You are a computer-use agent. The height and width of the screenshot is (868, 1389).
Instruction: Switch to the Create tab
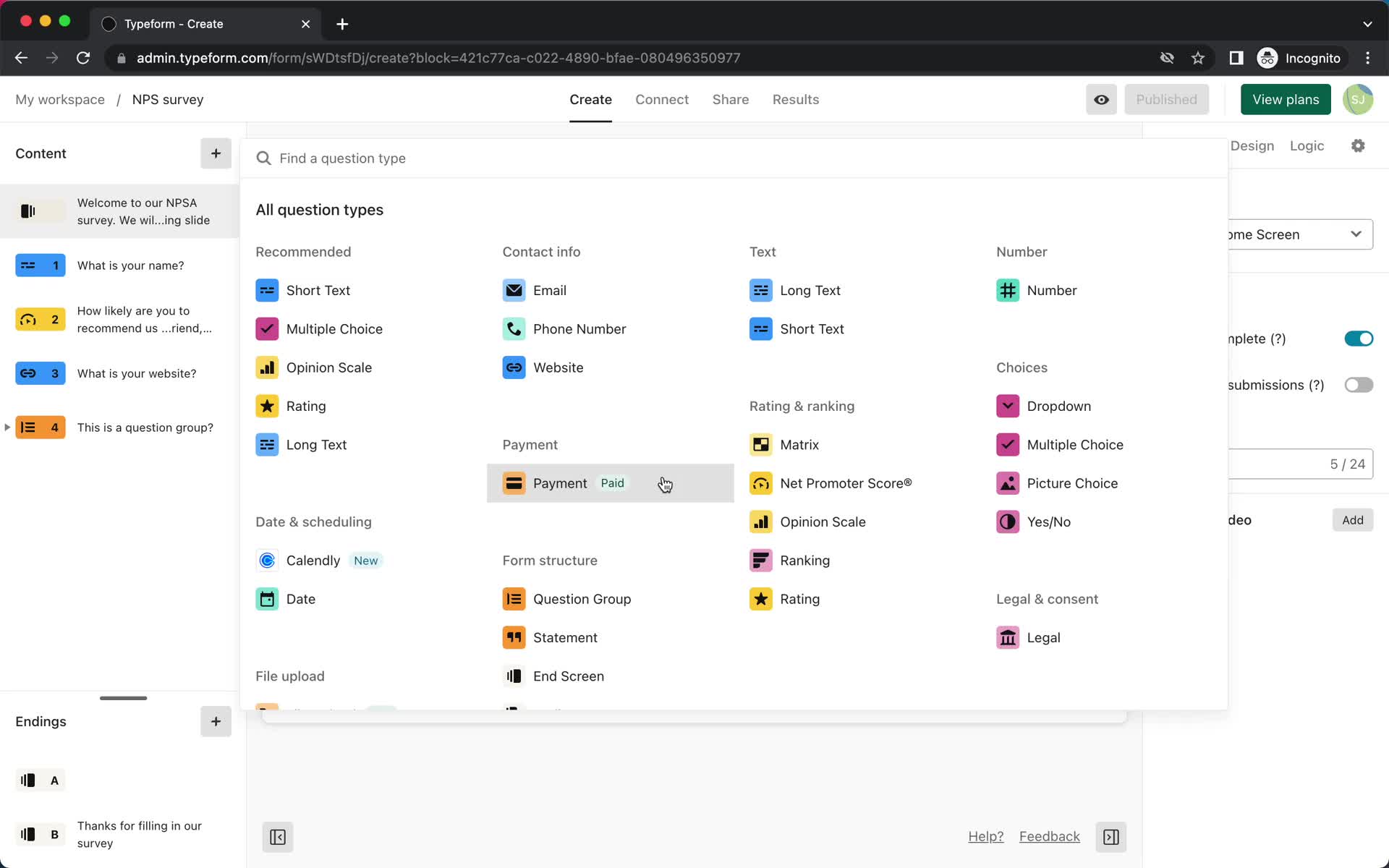point(590,100)
